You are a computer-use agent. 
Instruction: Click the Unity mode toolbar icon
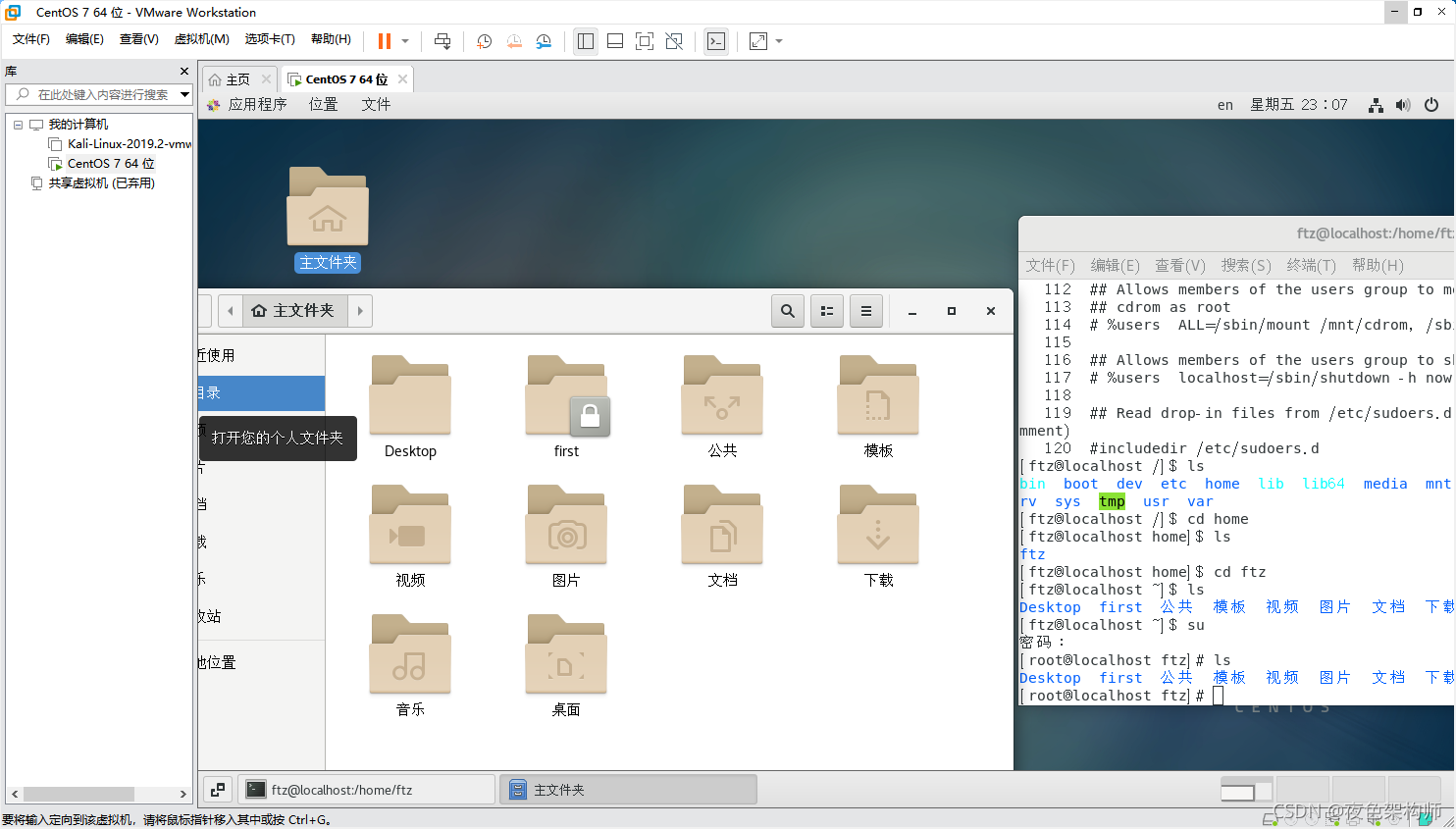click(674, 41)
